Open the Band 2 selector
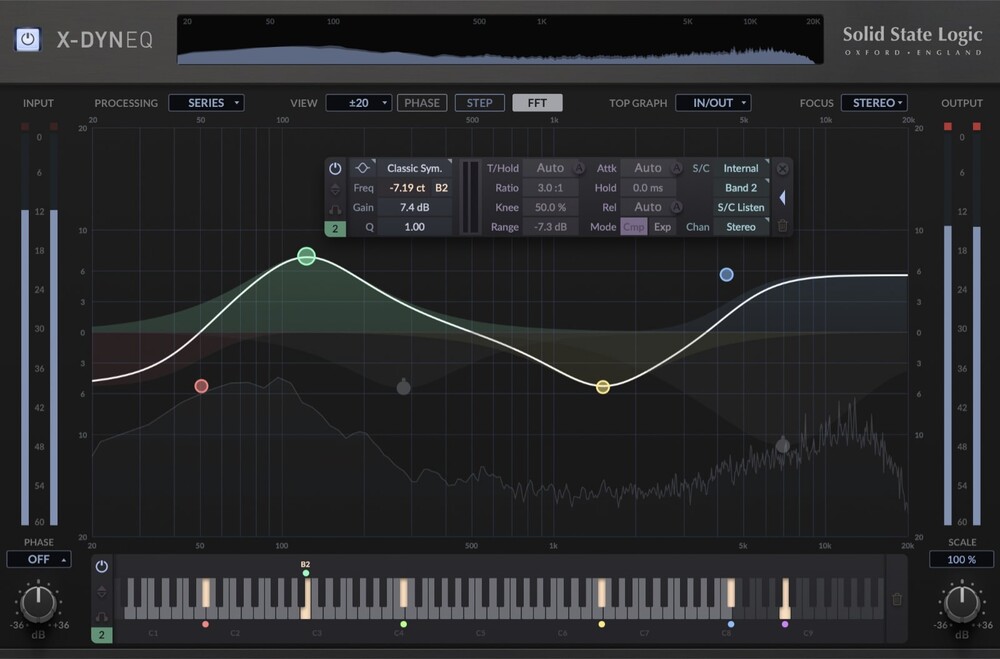The image size is (1000, 659). [740, 187]
